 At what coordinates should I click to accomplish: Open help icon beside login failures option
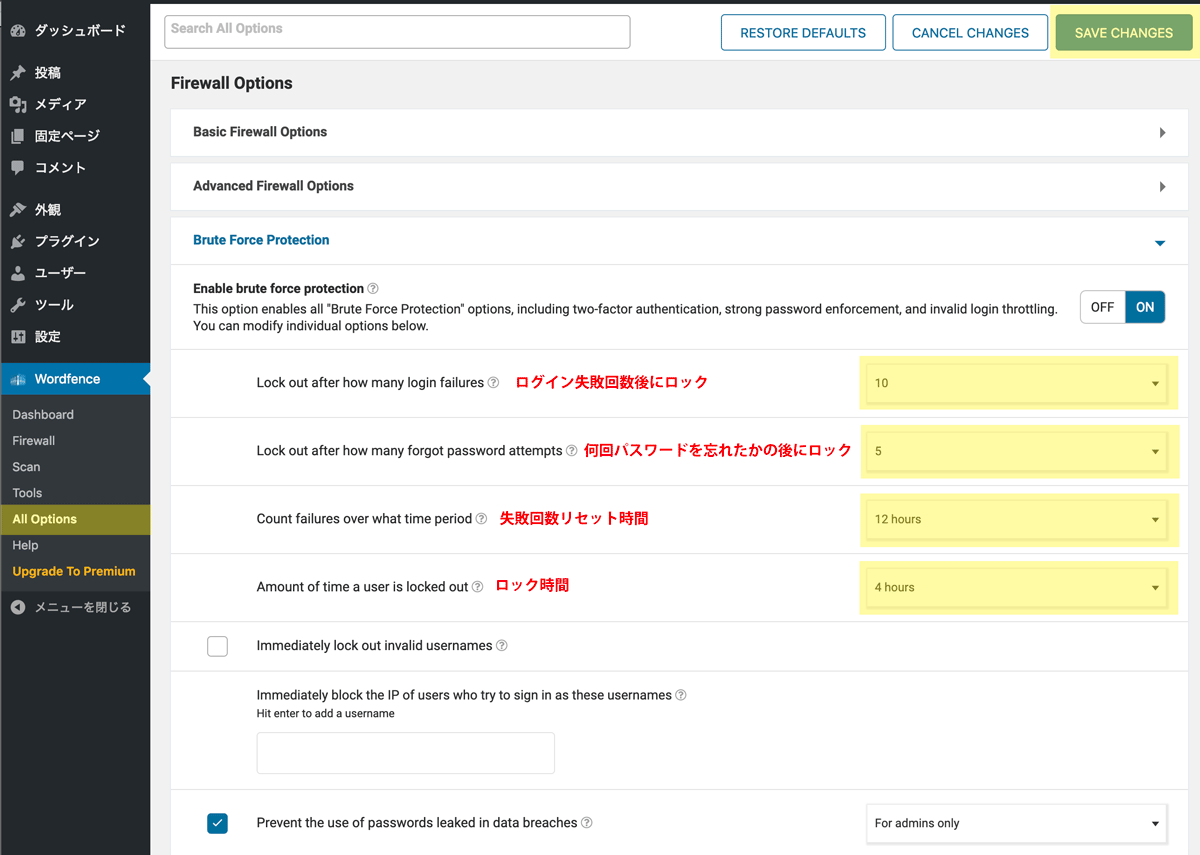pyautogui.click(x=493, y=383)
